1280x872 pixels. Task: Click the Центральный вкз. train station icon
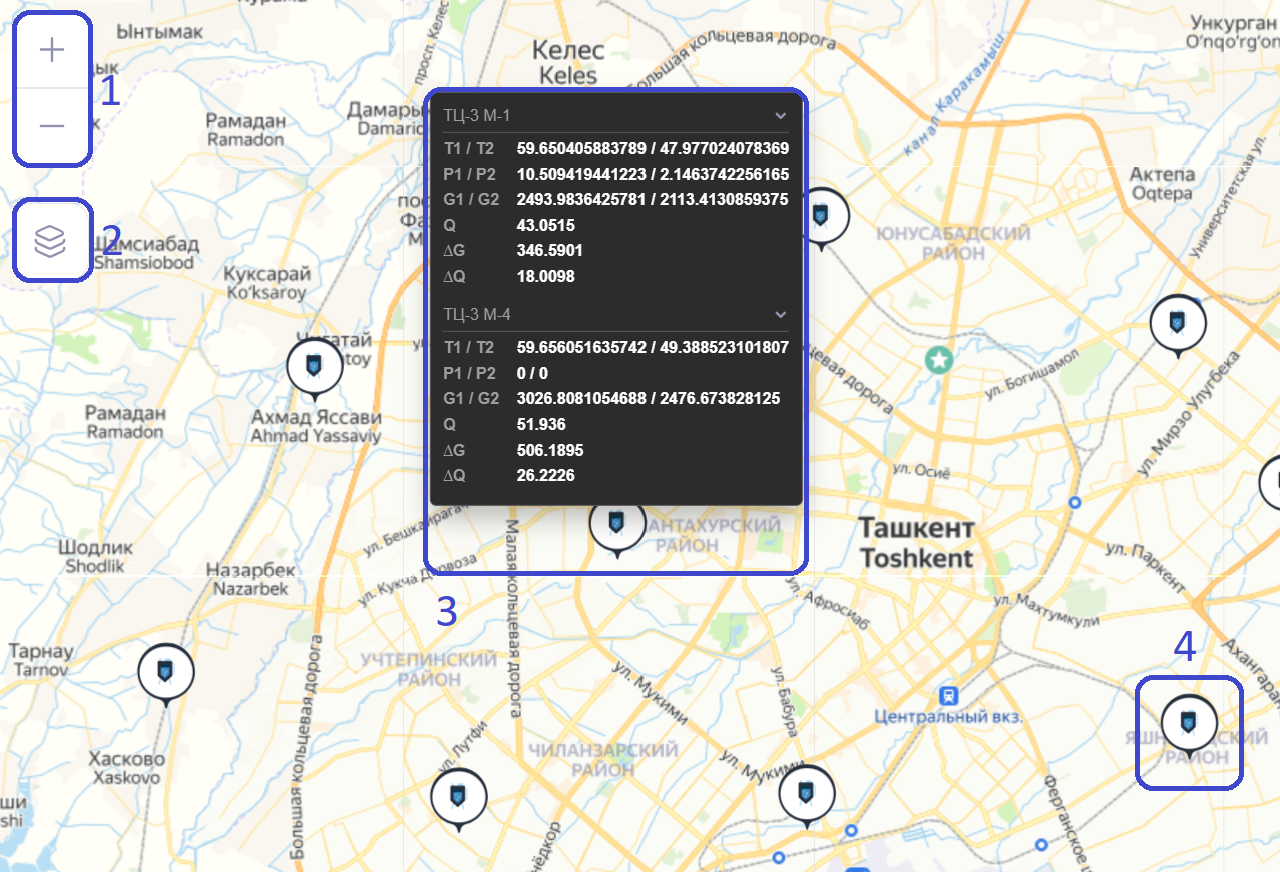point(948,694)
